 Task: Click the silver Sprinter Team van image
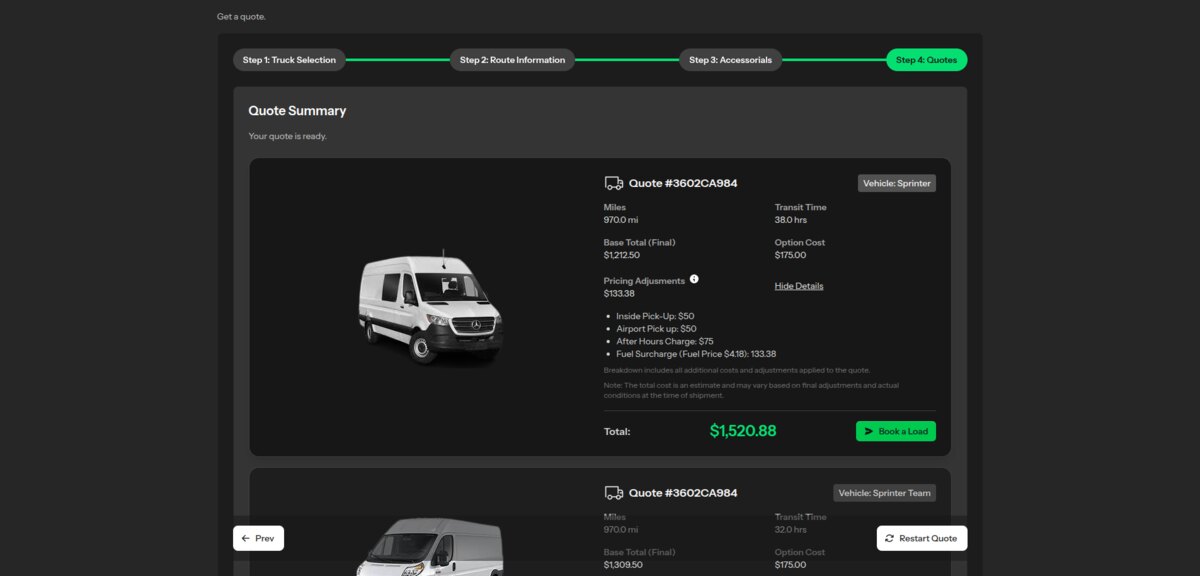430,547
